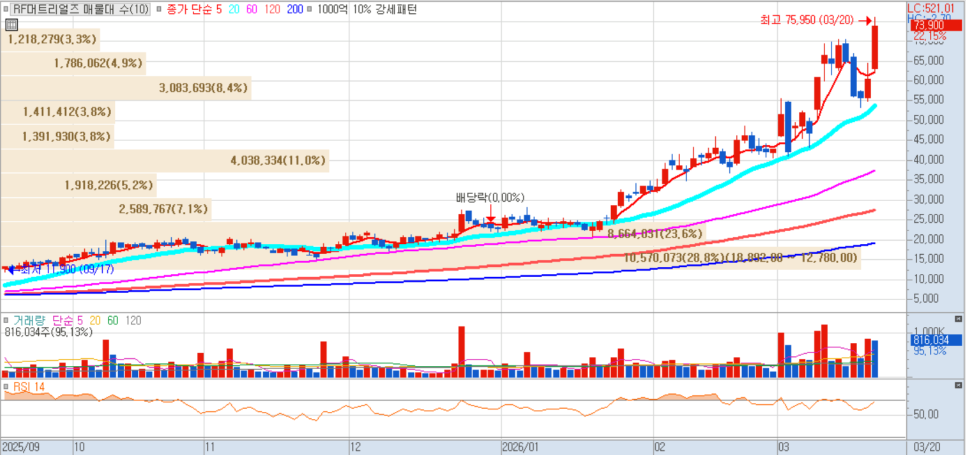Click the cyan 20 moving average value
The width and height of the screenshot is (966, 455).
pos(233,10)
